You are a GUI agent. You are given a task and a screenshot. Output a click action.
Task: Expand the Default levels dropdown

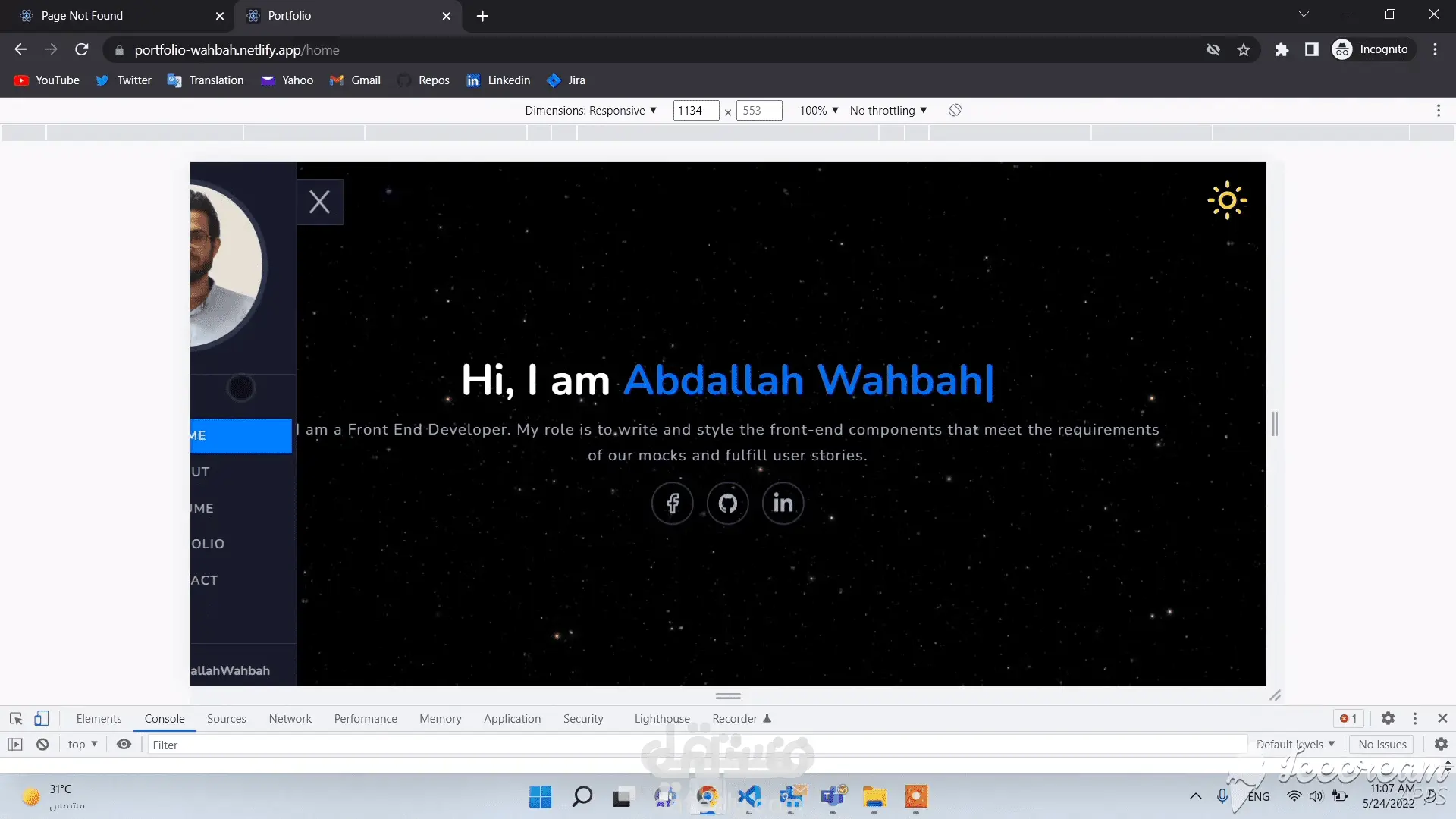coord(1294,745)
